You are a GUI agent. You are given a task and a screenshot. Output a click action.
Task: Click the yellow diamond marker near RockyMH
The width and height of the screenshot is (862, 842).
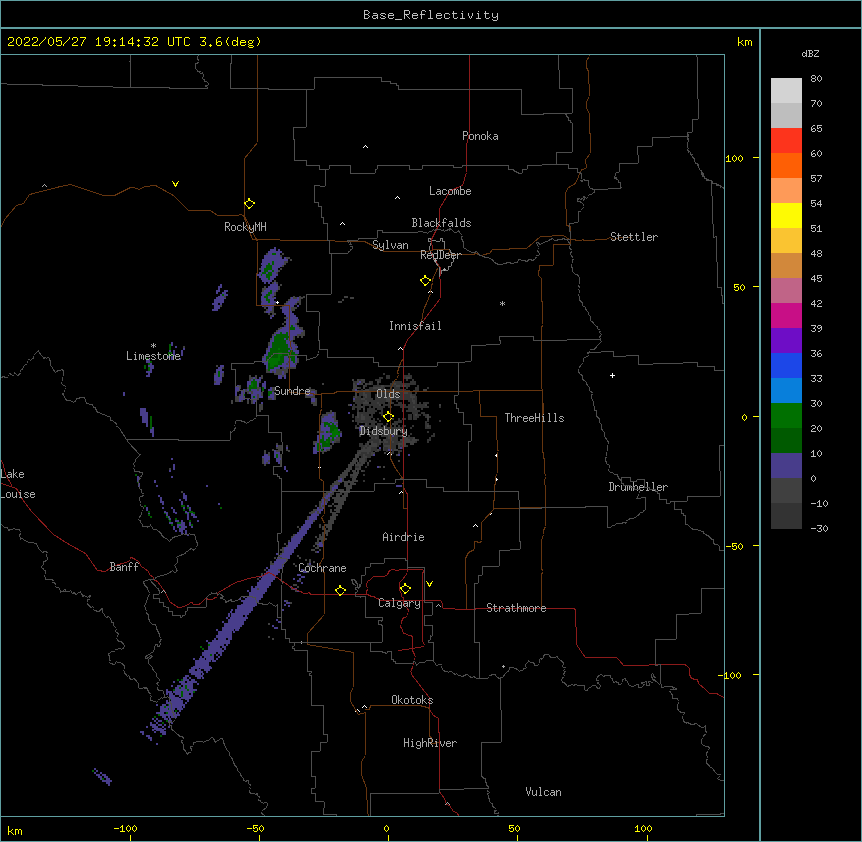[250, 204]
